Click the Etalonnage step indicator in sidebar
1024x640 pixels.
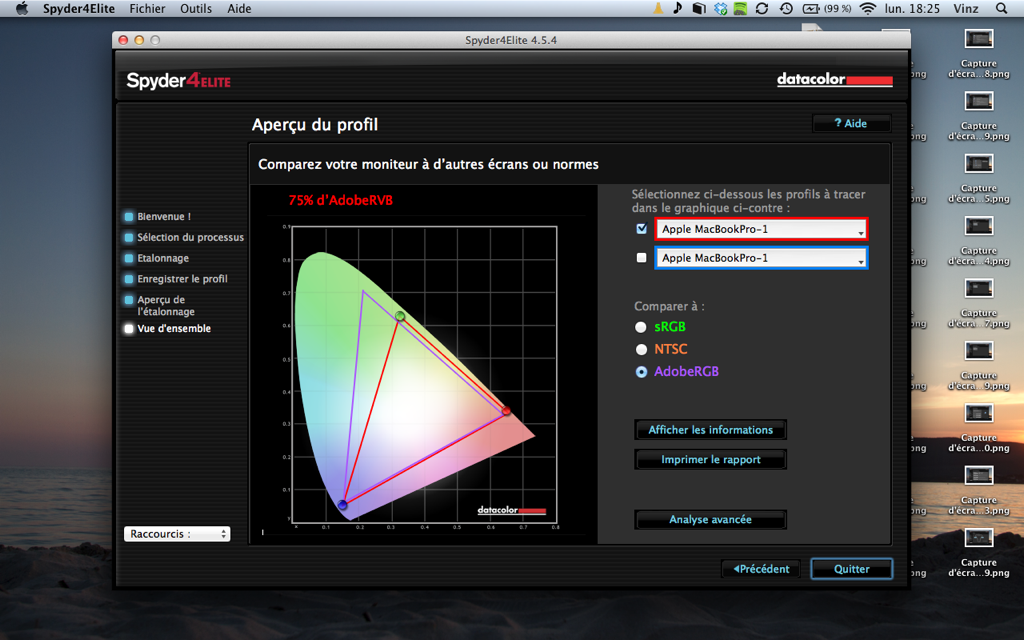129,258
